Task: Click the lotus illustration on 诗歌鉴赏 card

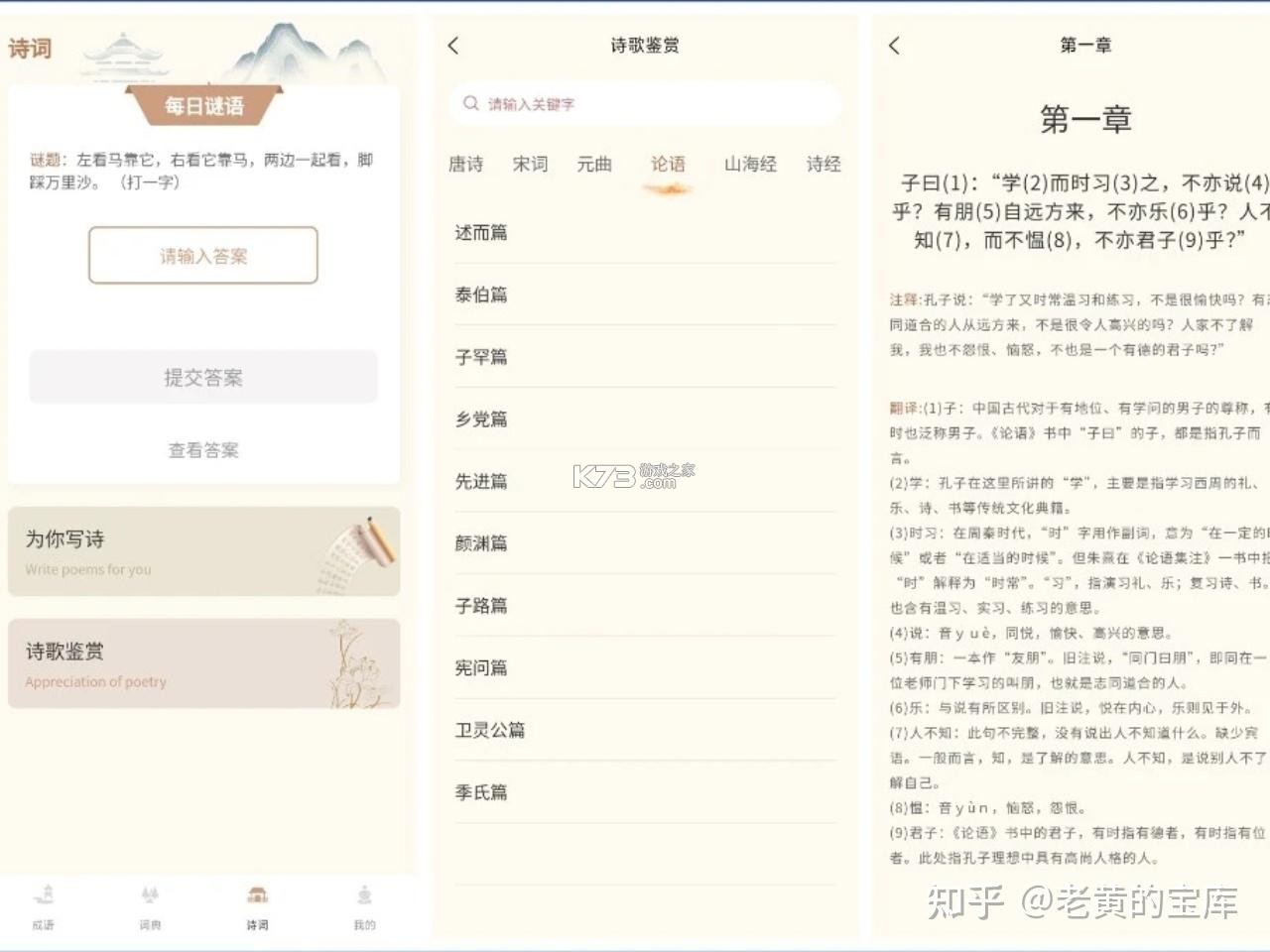Action: (358, 663)
